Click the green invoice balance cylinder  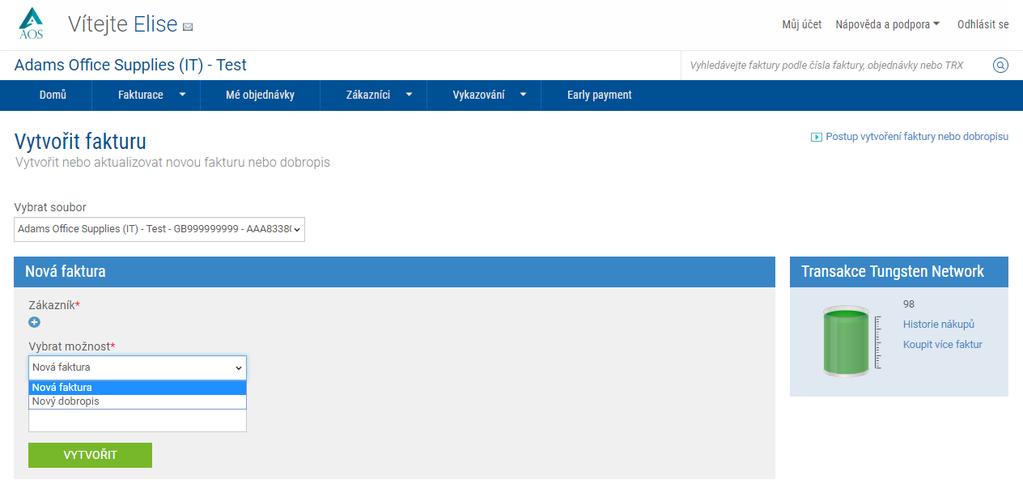click(x=846, y=342)
